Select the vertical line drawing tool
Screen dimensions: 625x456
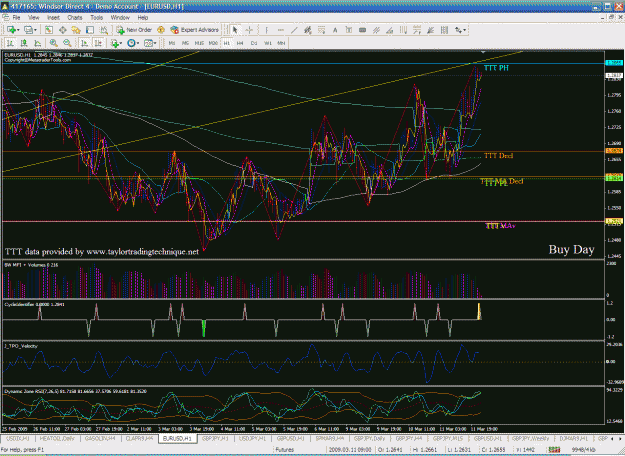[267, 30]
